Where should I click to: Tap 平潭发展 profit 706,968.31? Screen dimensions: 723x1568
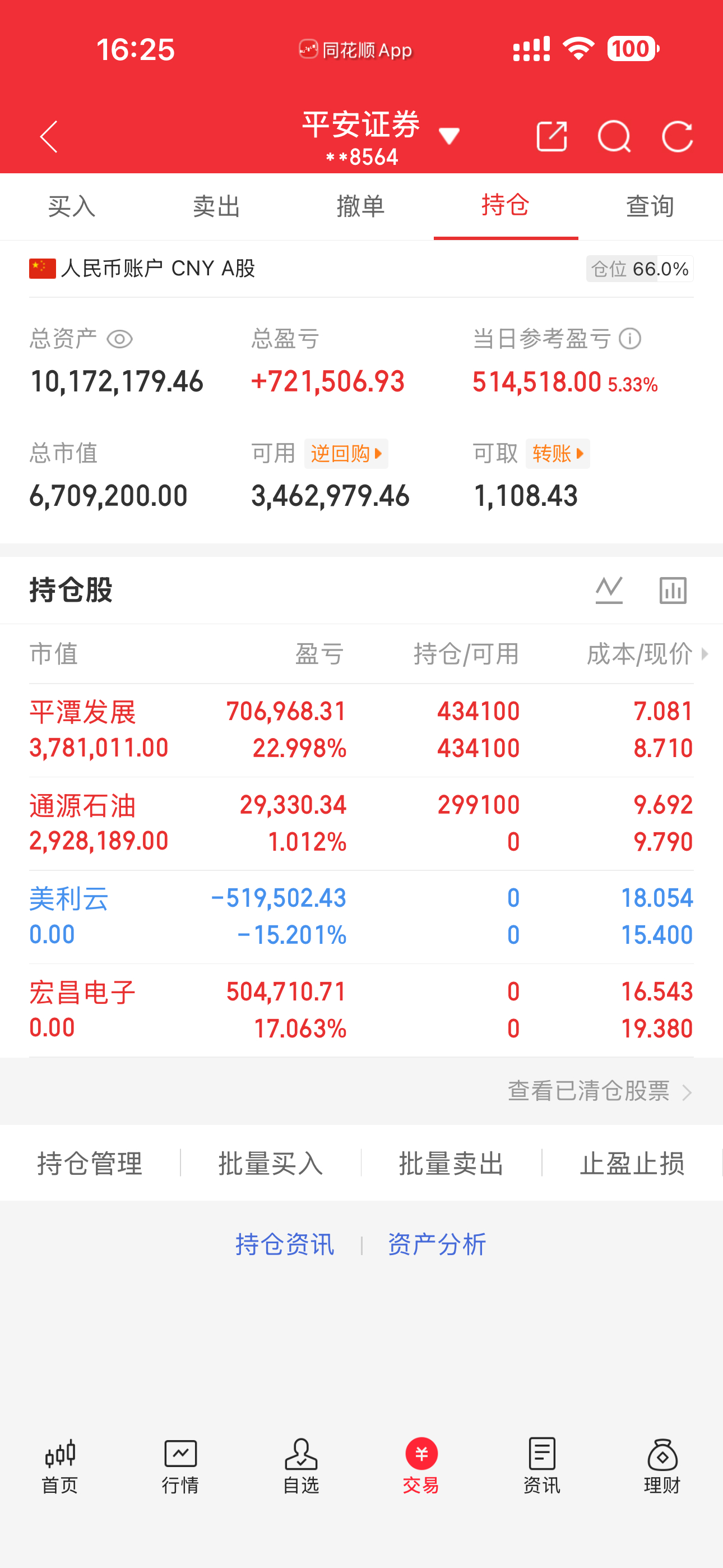pyautogui.click(x=286, y=711)
